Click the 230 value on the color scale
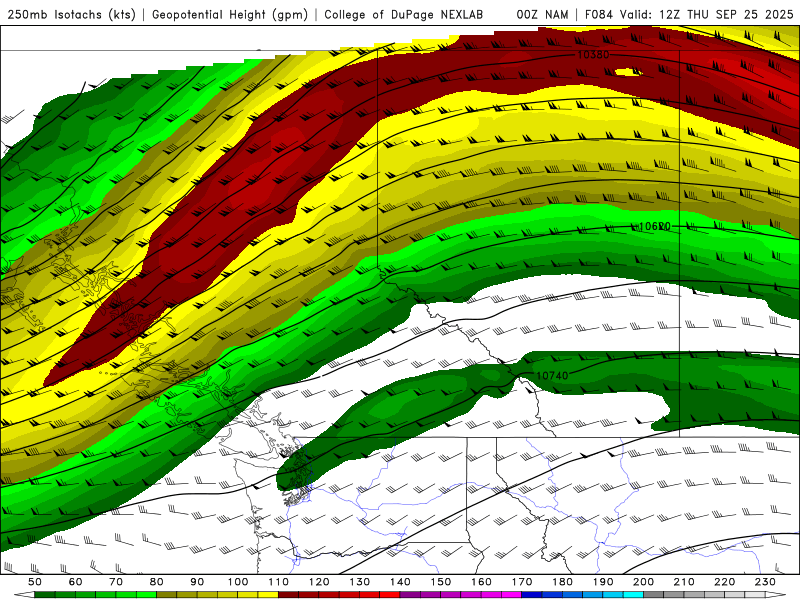This screenshot has height=600, width=800. [x=765, y=582]
